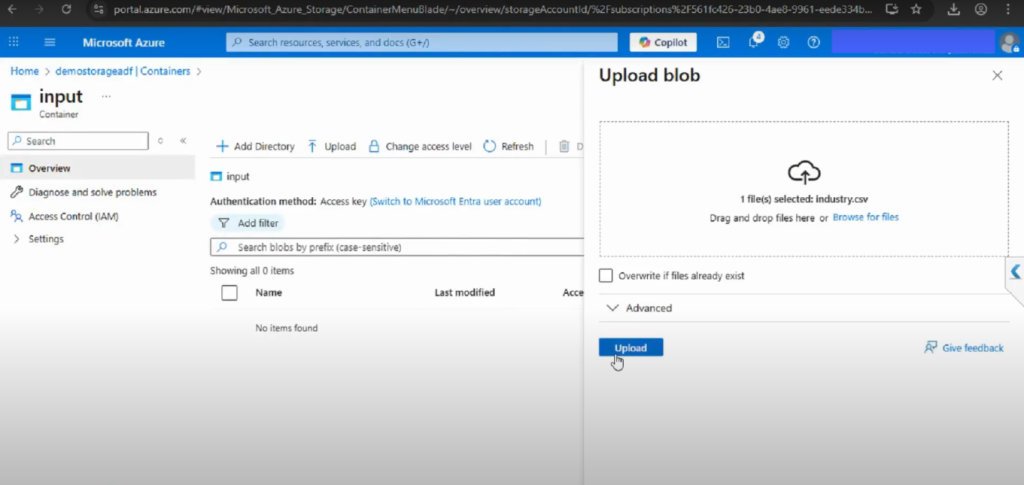Click Upload in the container toolbar

coord(332,146)
